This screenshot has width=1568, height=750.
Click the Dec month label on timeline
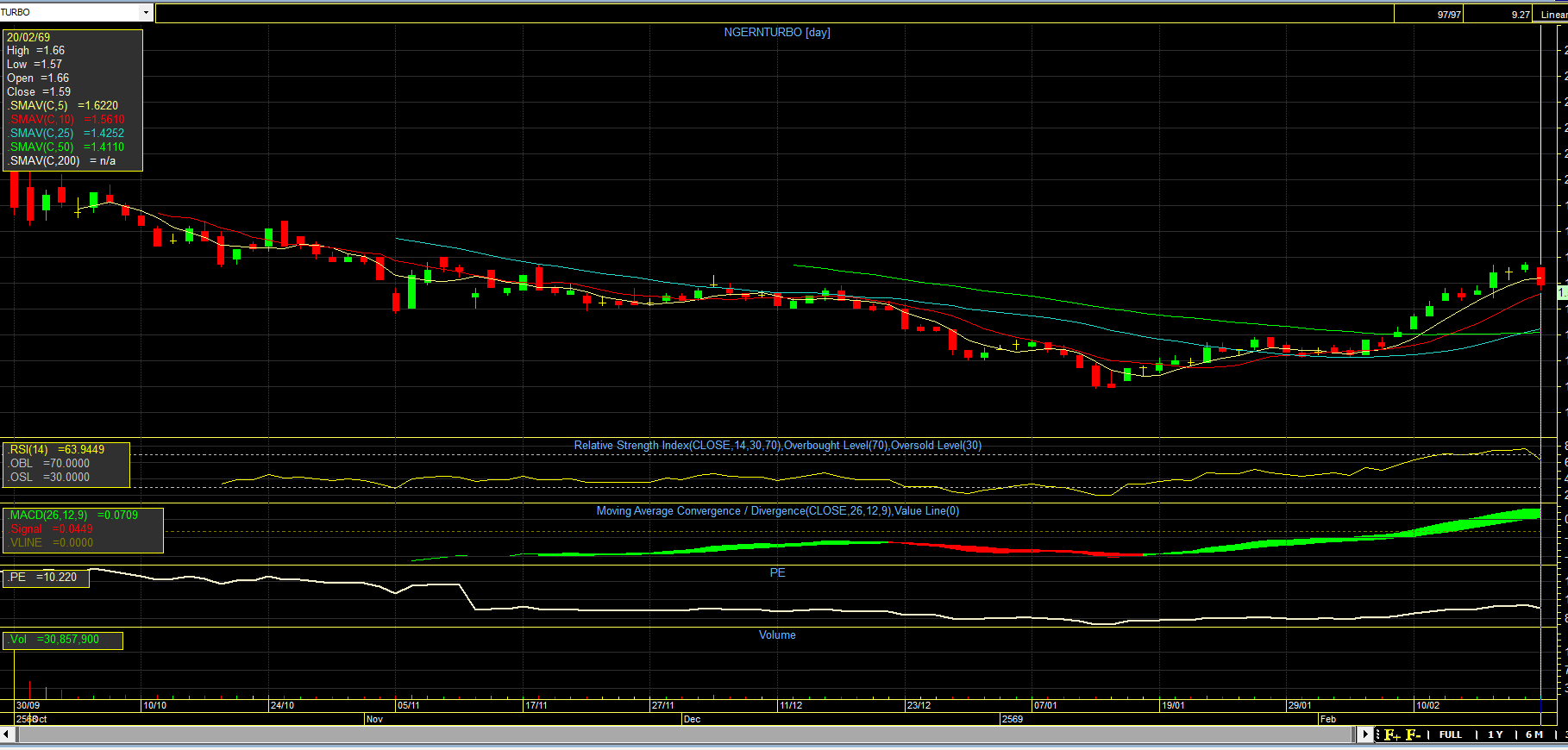coord(692,719)
